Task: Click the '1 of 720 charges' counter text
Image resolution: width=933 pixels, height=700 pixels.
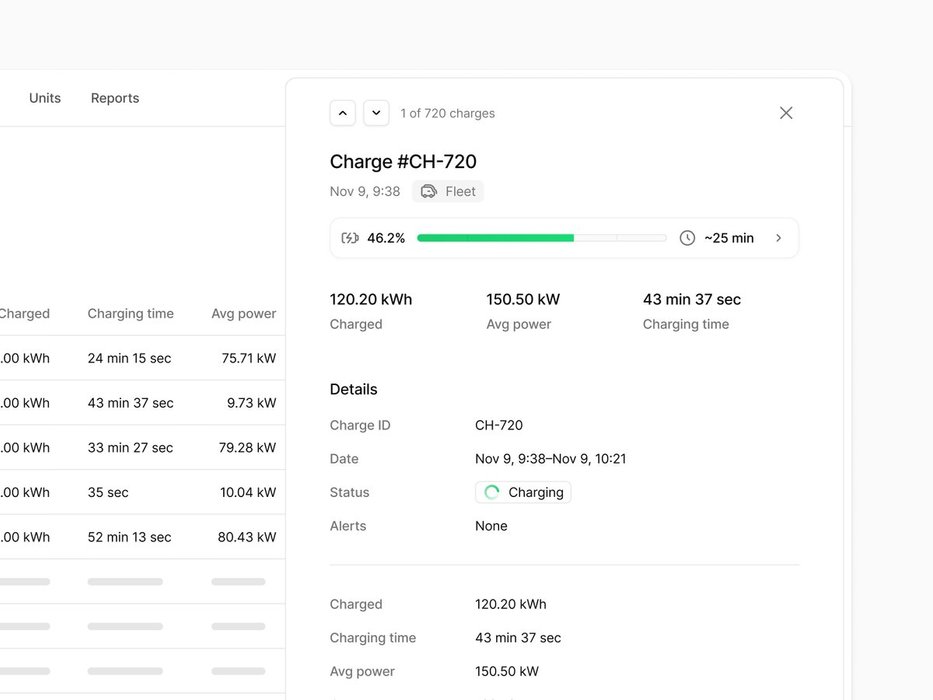Action: (x=447, y=113)
